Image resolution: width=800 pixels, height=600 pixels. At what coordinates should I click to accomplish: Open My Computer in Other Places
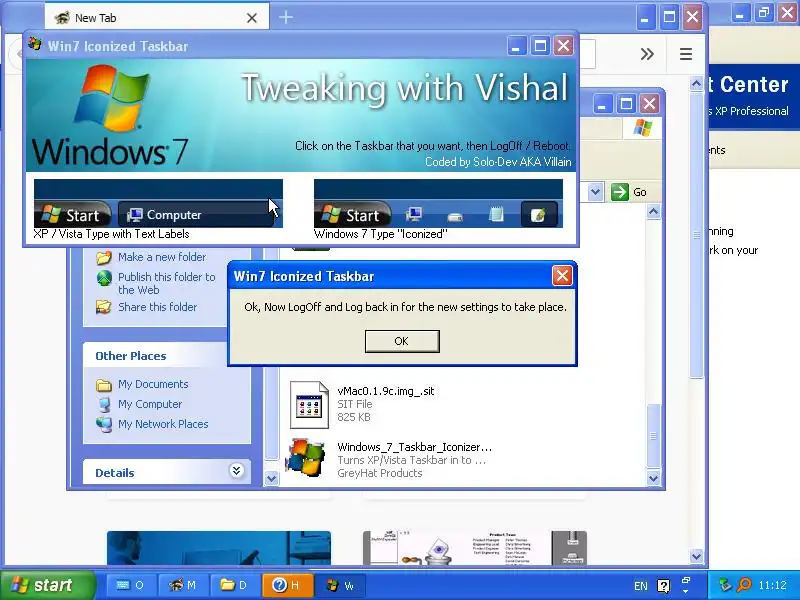click(150, 404)
